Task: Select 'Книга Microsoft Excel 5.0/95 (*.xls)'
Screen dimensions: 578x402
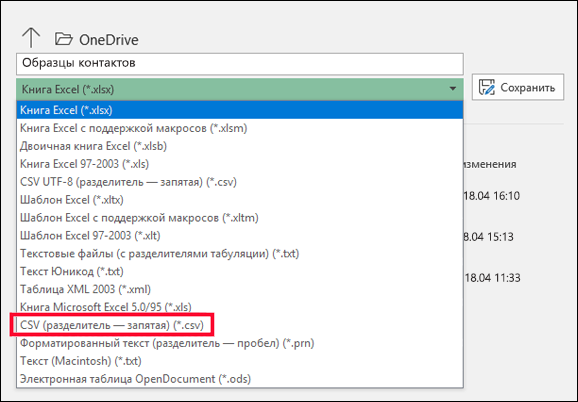Action: coord(240,307)
